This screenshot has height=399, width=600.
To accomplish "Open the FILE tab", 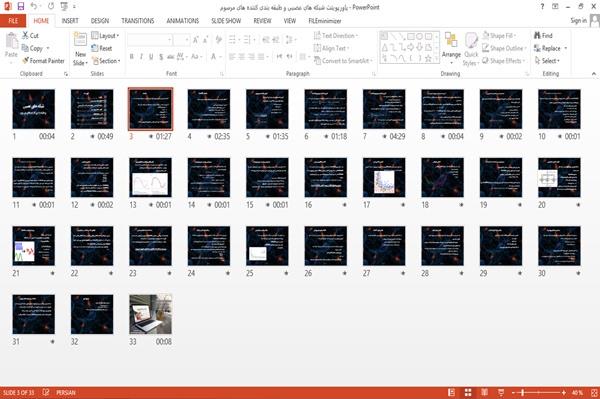I will 13,21.
